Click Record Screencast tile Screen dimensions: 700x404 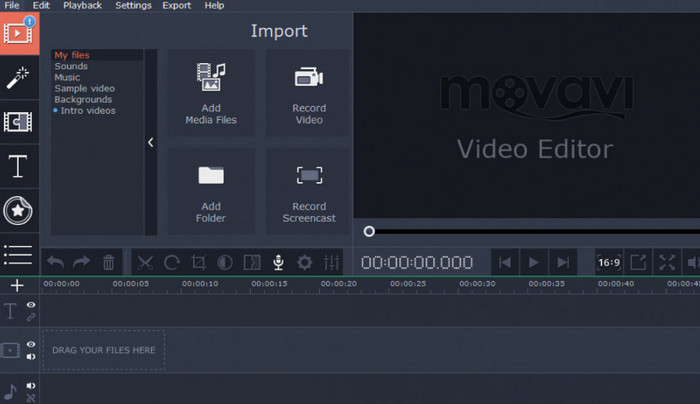309,191
